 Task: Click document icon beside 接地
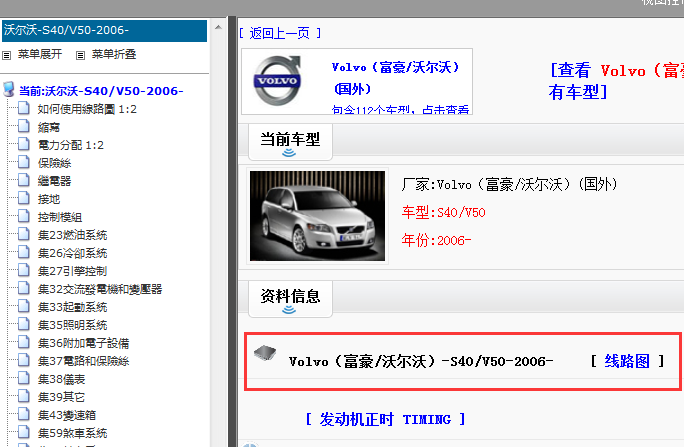tap(24, 198)
